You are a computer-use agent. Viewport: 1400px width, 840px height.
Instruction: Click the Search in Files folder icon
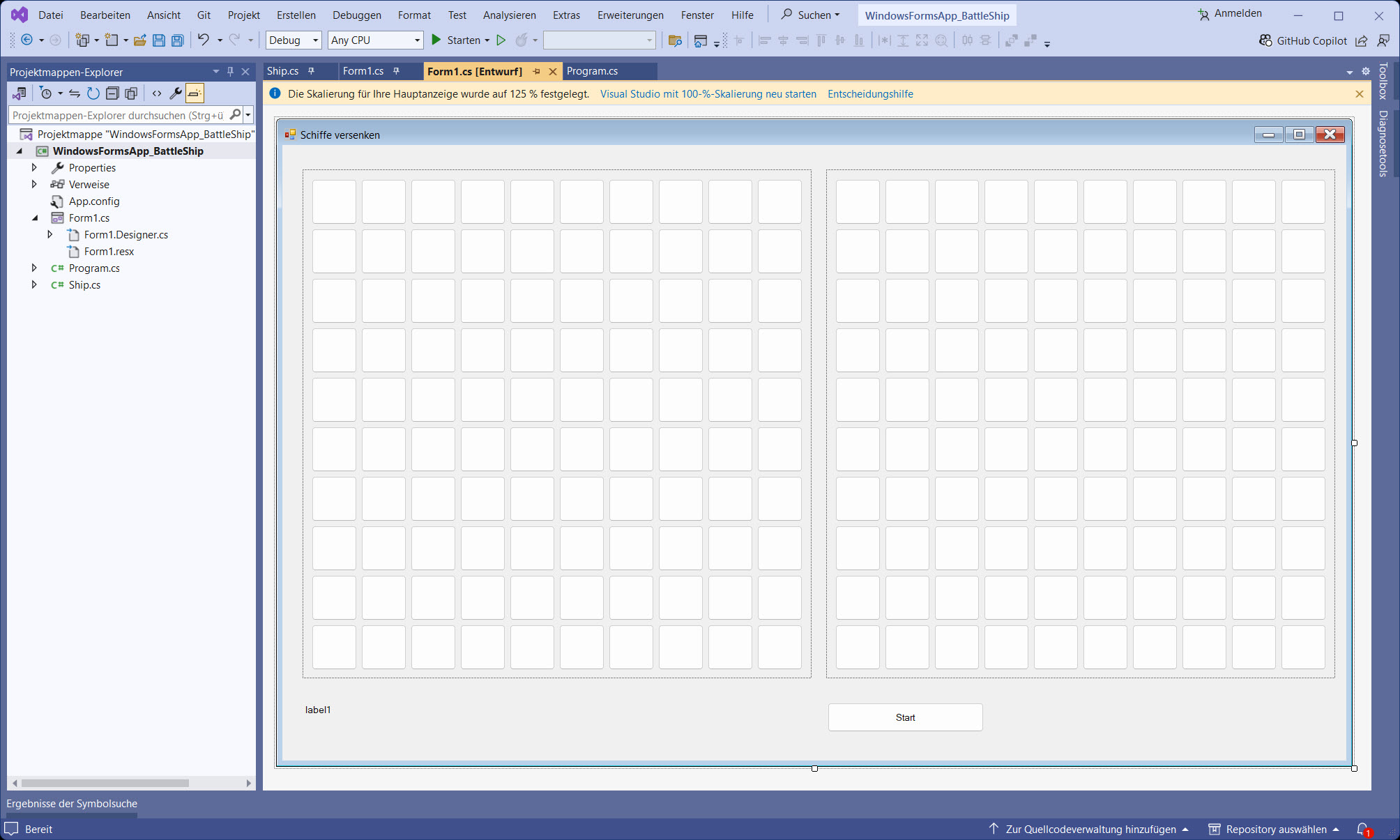point(675,40)
